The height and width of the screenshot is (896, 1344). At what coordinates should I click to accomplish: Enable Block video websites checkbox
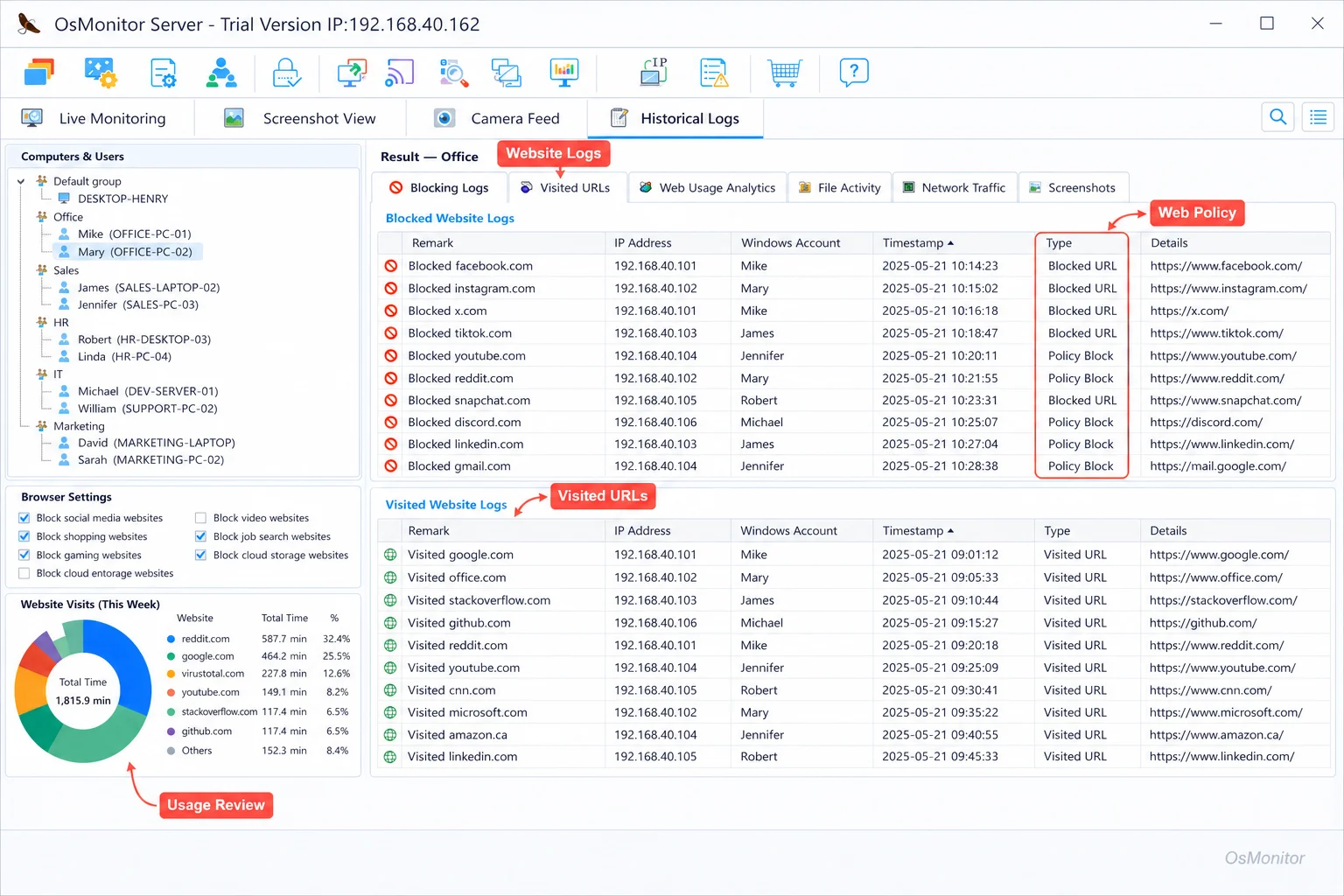pyautogui.click(x=200, y=518)
